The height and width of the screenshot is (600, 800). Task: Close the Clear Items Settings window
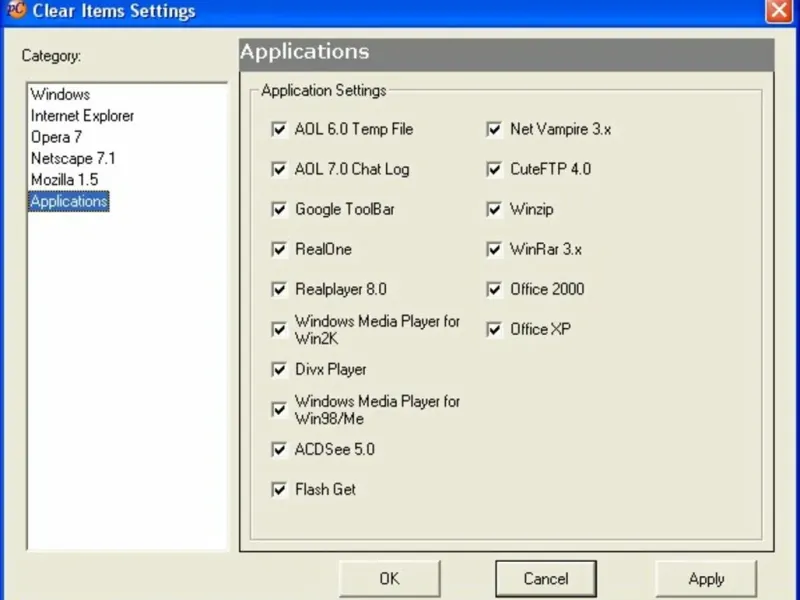click(x=779, y=10)
